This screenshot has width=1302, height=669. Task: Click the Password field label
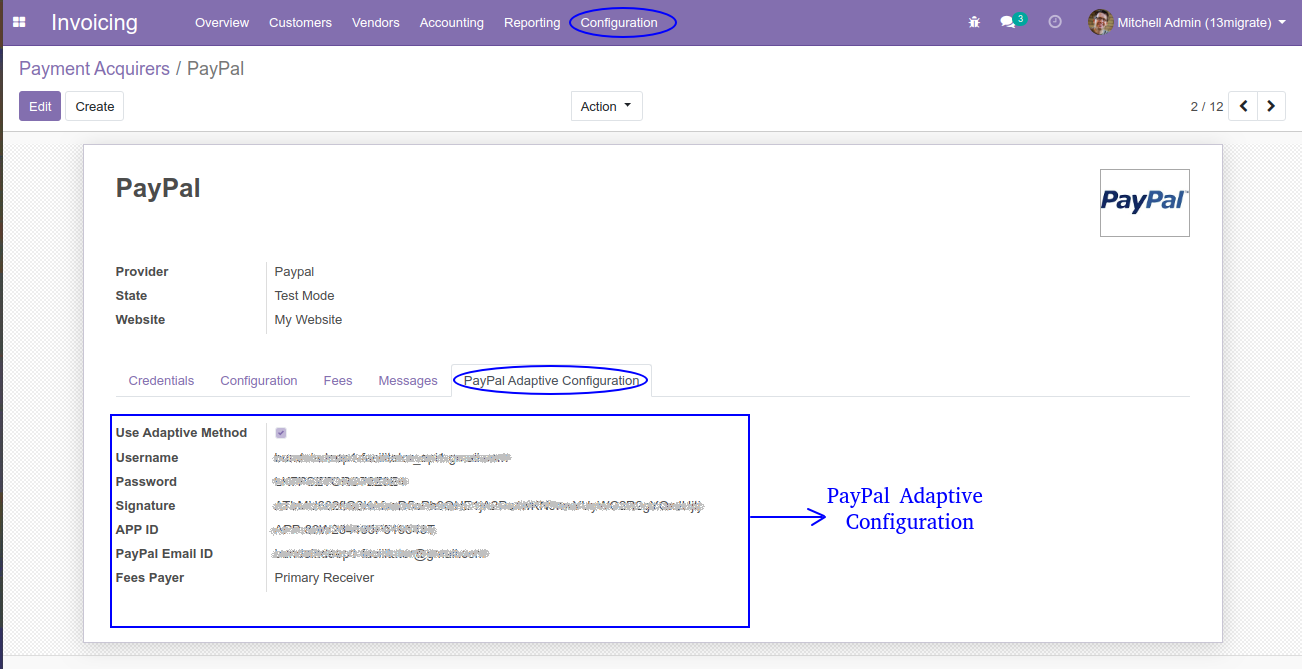click(146, 482)
